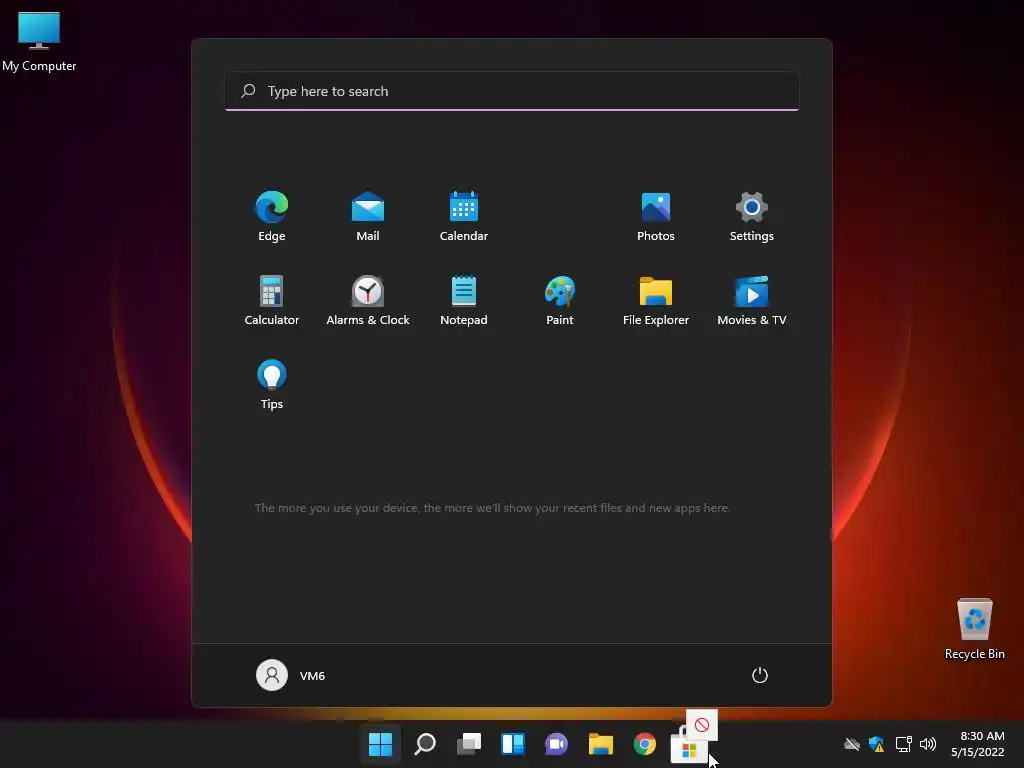Open the Photos app

tap(656, 217)
